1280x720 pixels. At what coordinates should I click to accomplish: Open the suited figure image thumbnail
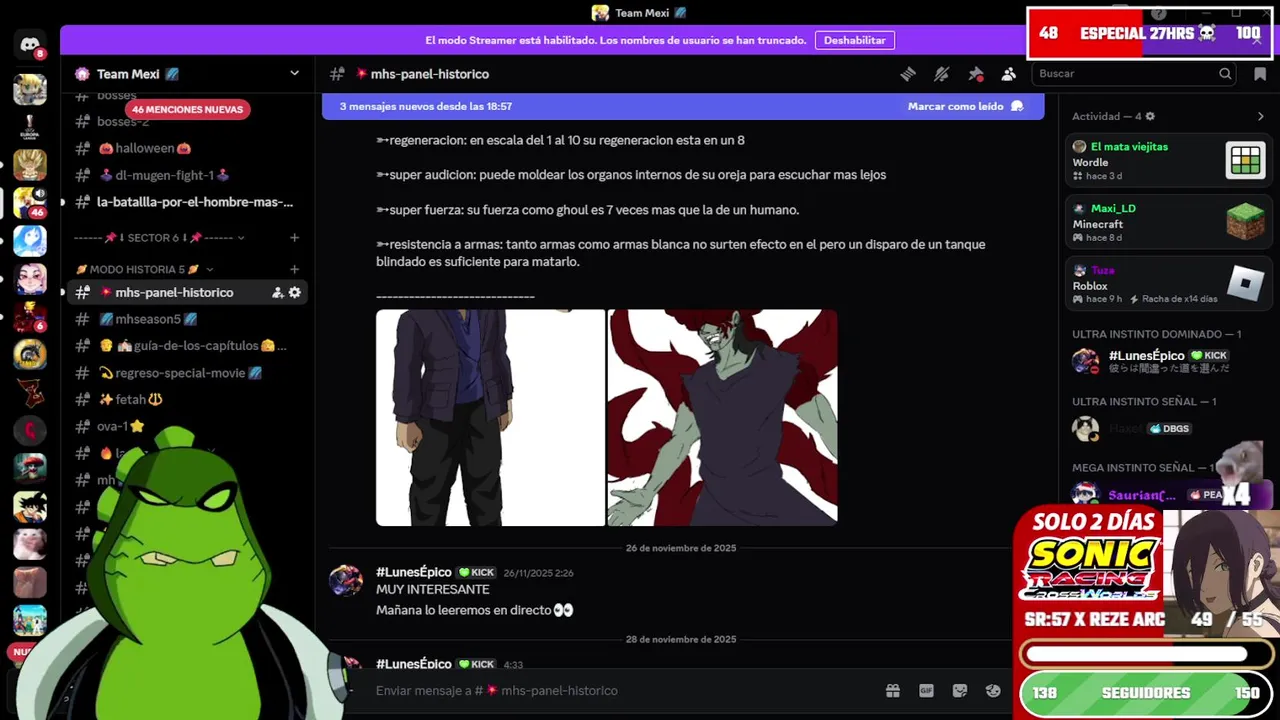point(490,417)
